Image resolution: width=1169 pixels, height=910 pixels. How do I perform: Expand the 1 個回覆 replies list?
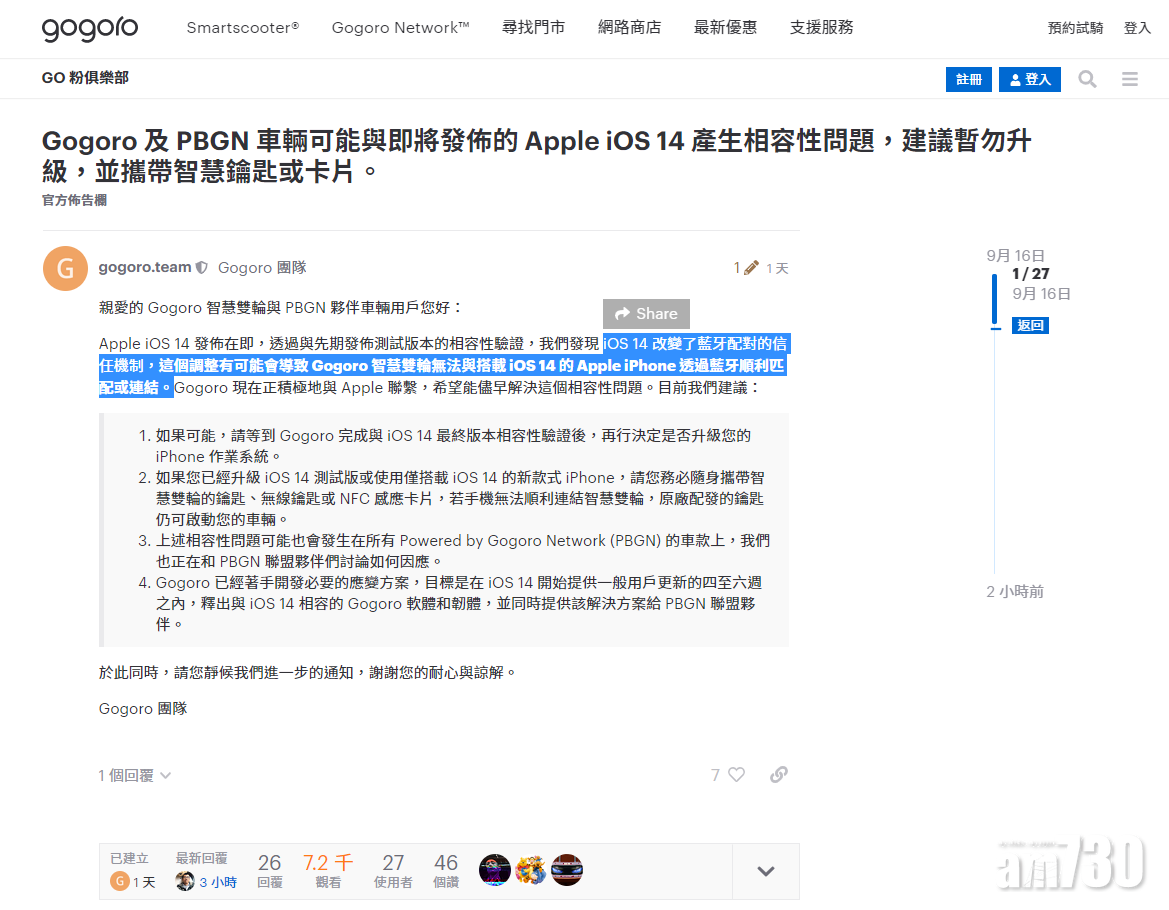[x=135, y=775]
